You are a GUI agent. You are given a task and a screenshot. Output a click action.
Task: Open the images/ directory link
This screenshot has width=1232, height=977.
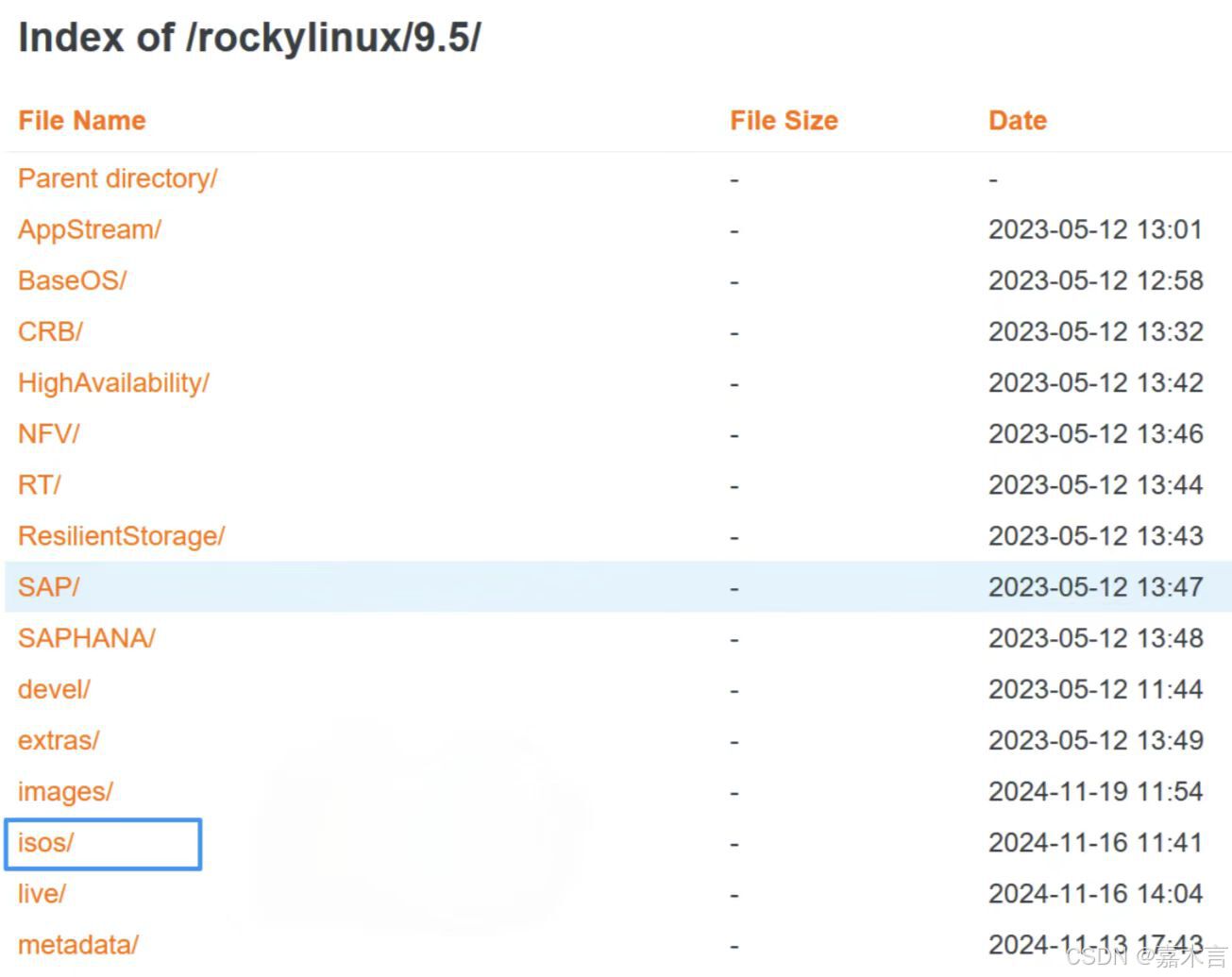65,791
